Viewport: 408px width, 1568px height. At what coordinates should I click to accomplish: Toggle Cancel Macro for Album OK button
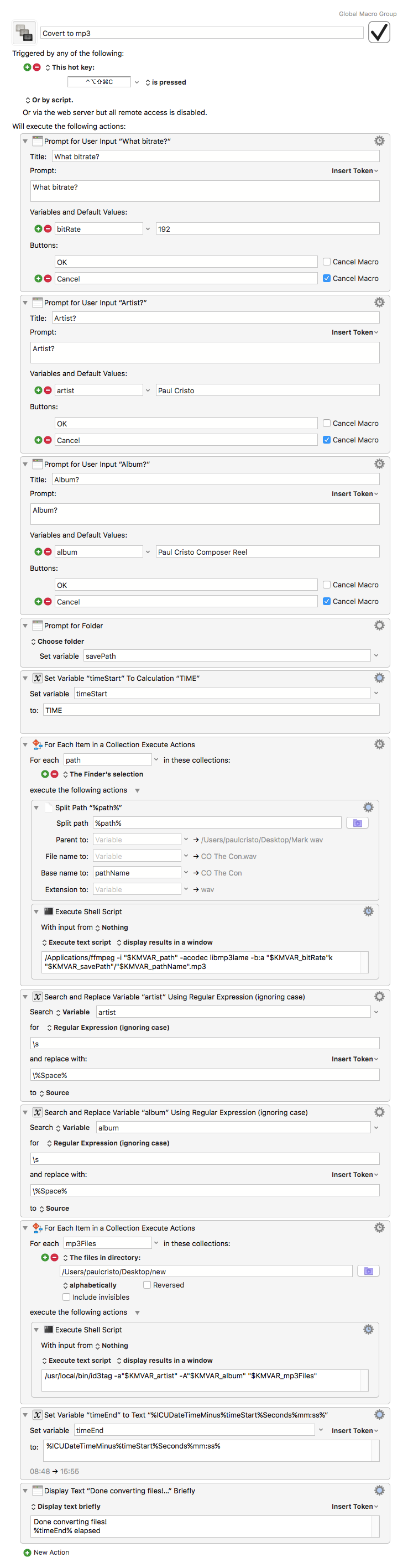[327, 585]
